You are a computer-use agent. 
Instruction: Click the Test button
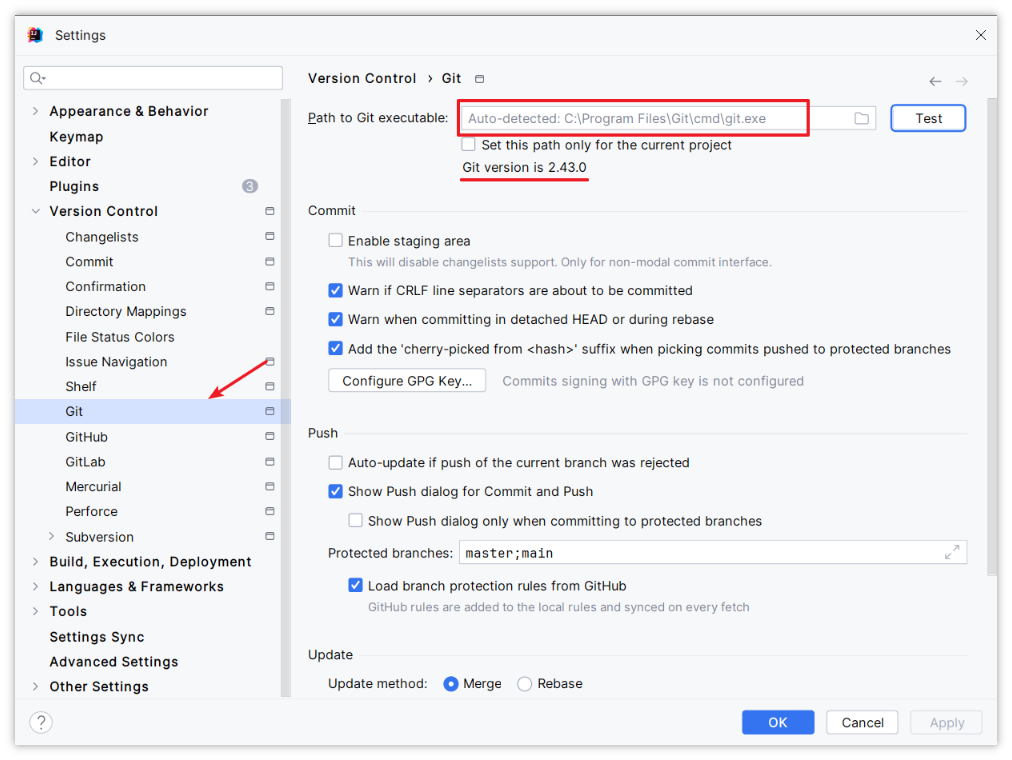[928, 118]
